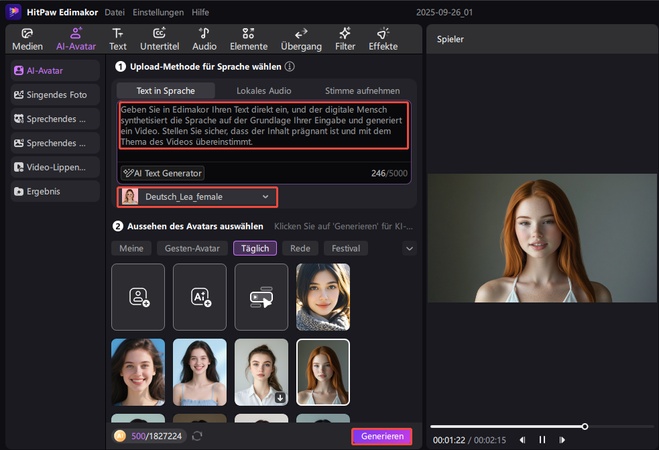This screenshot has width=659, height=450.
Task: Click the info icon beside Upload-Methode heading
Action: 290,67
